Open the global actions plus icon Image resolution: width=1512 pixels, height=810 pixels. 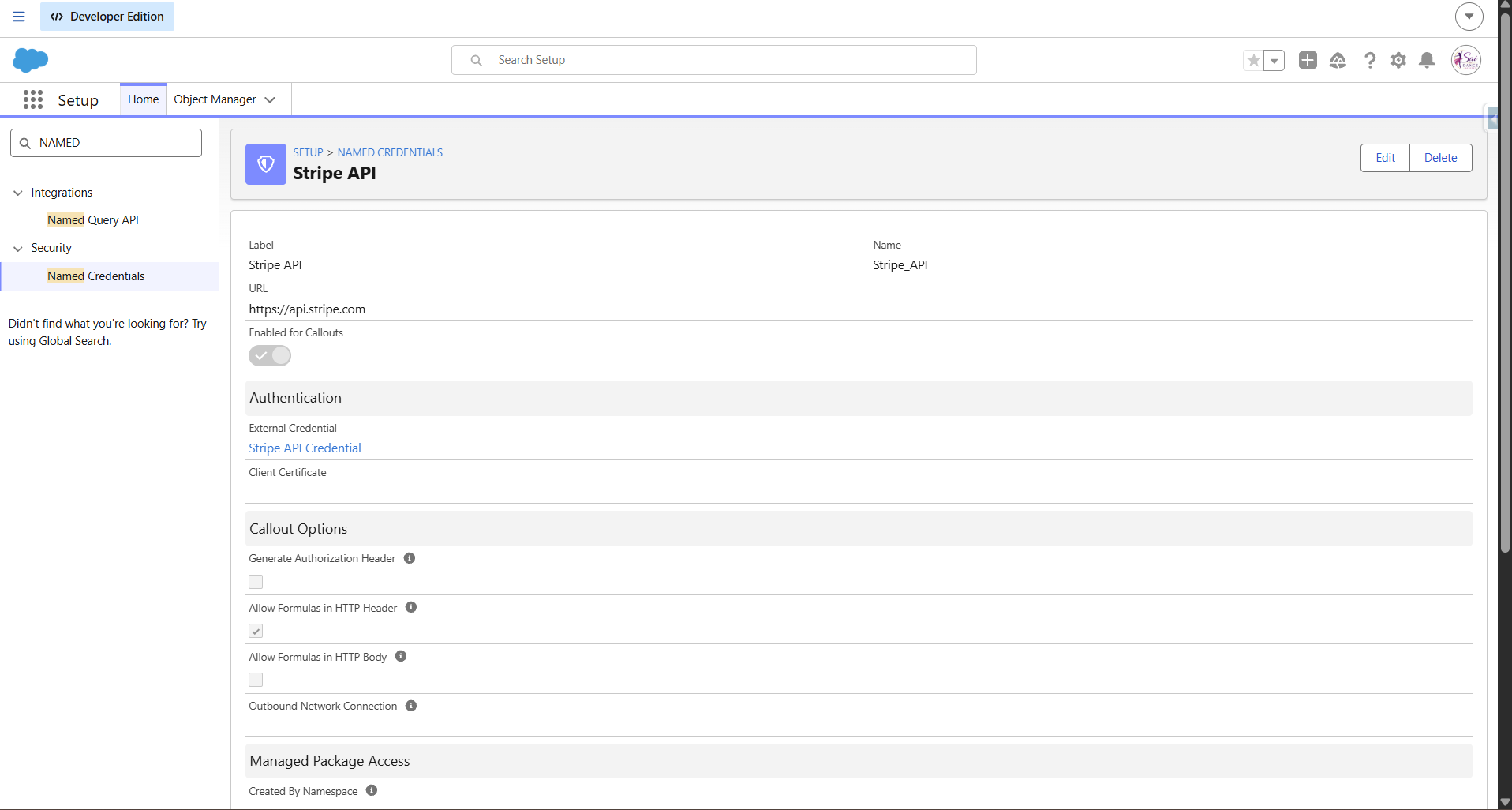click(1308, 60)
